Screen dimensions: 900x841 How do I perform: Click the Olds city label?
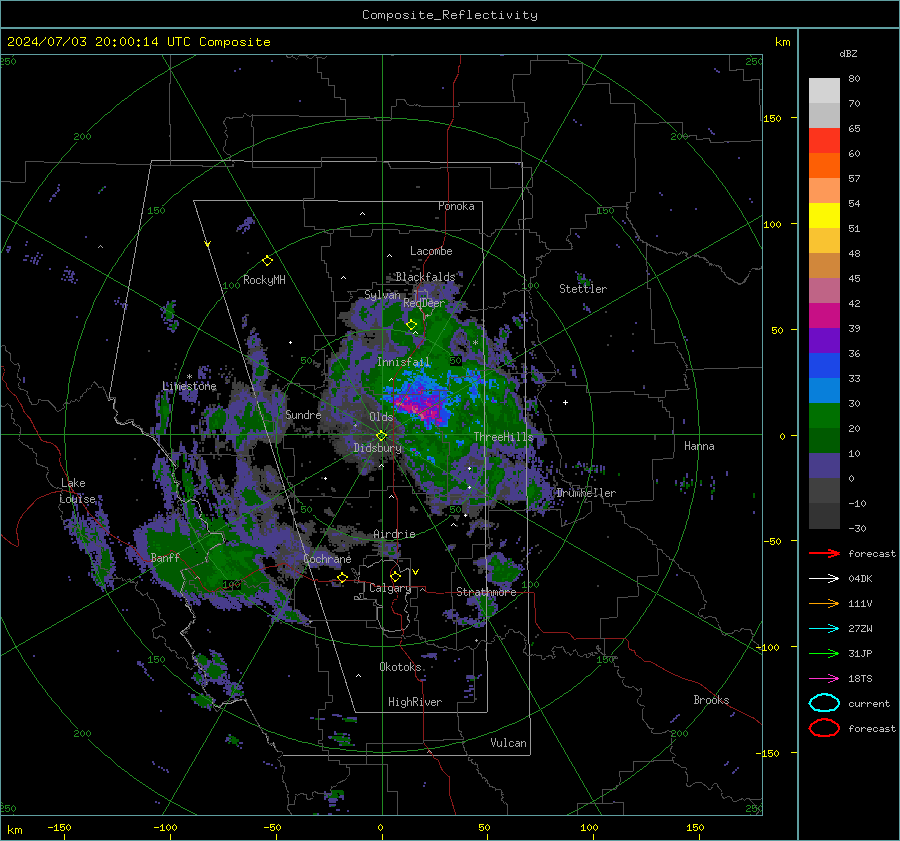[x=381, y=417]
